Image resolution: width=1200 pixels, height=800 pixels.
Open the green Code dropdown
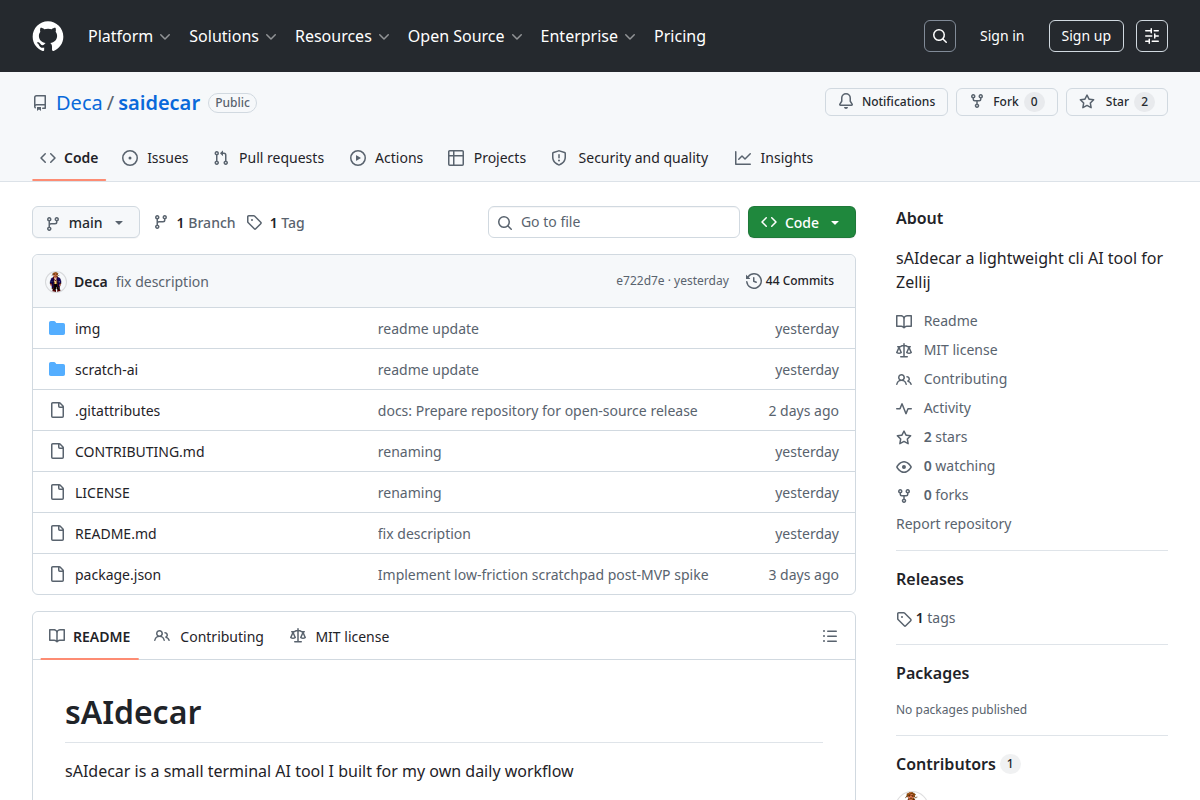[x=802, y=222]
